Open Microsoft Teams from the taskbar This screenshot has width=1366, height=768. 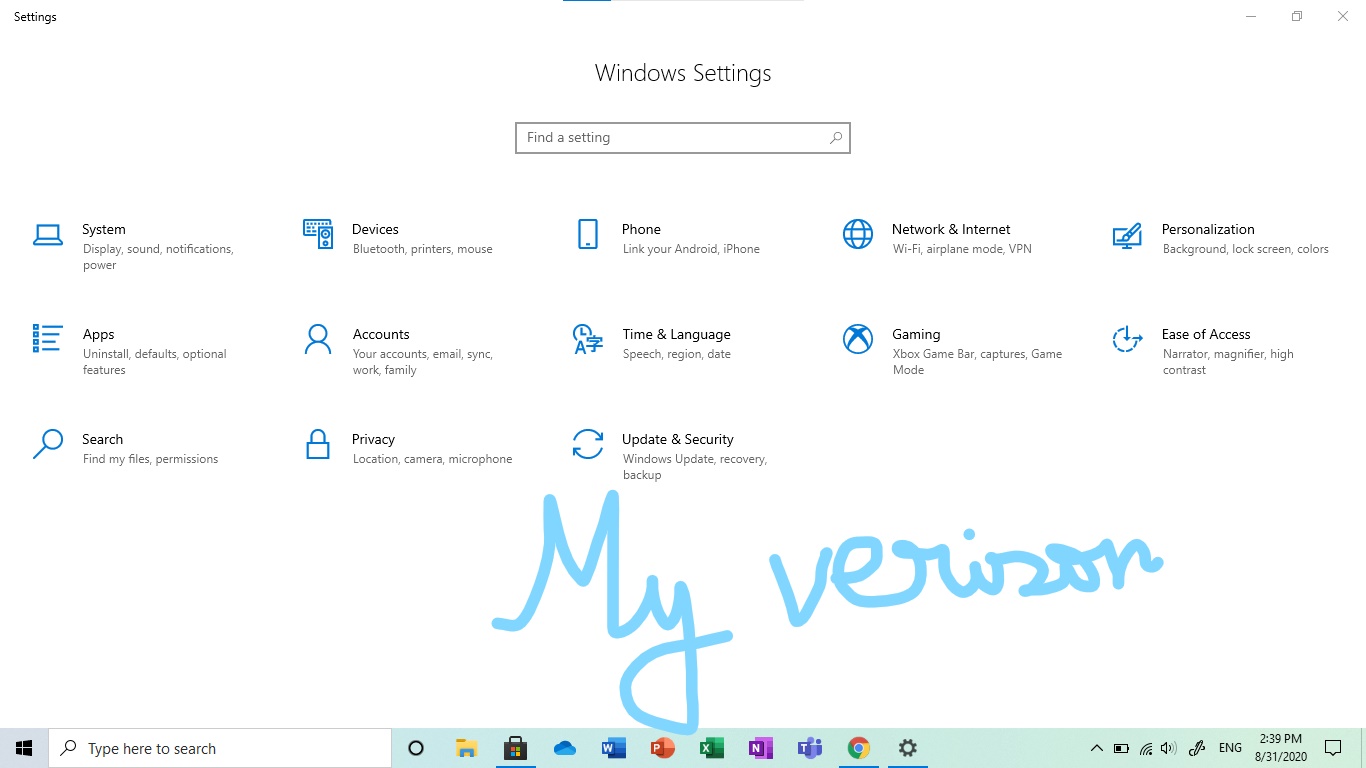809,748
